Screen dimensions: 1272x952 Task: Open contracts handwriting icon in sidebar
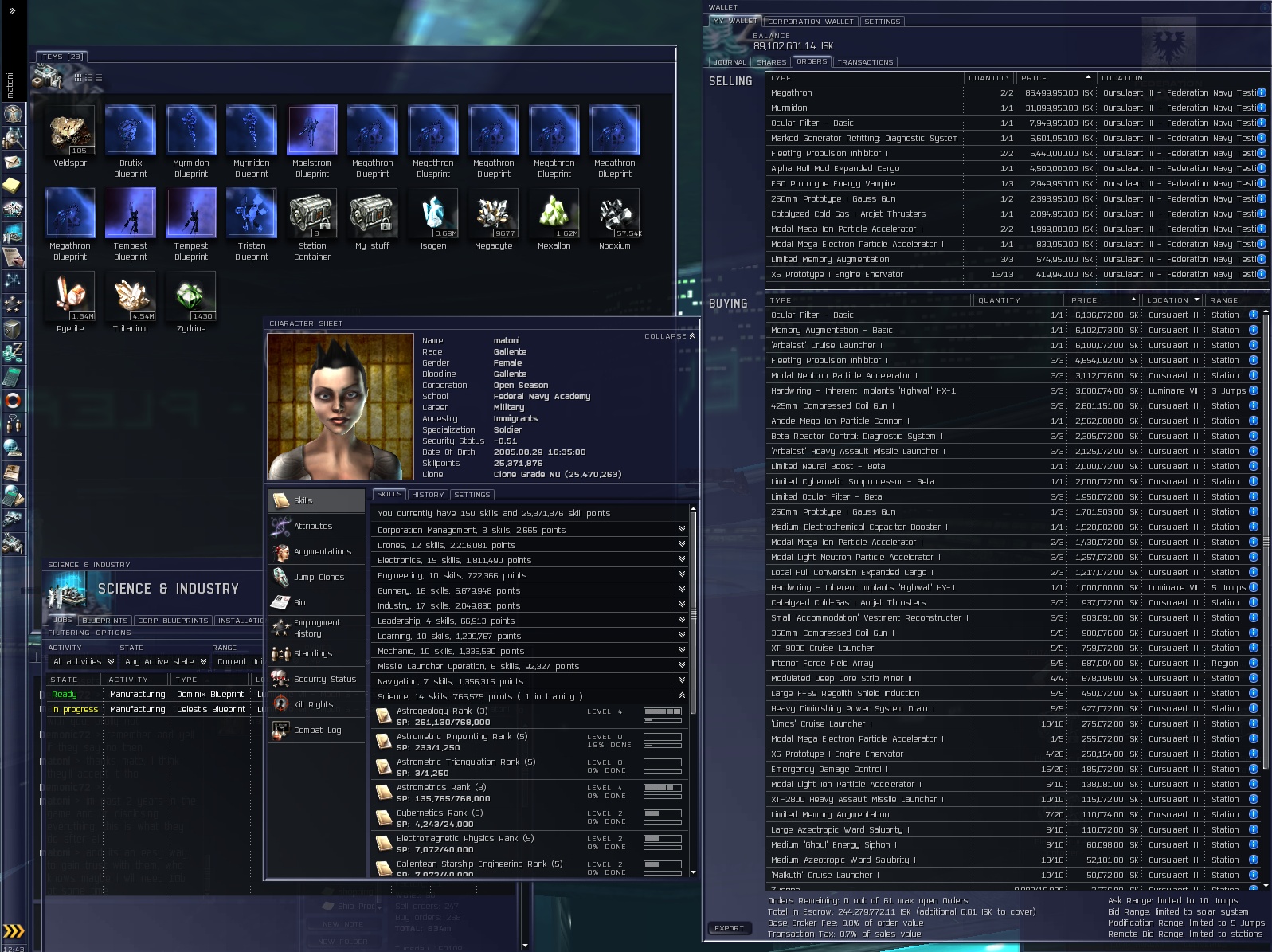point(13,257)
